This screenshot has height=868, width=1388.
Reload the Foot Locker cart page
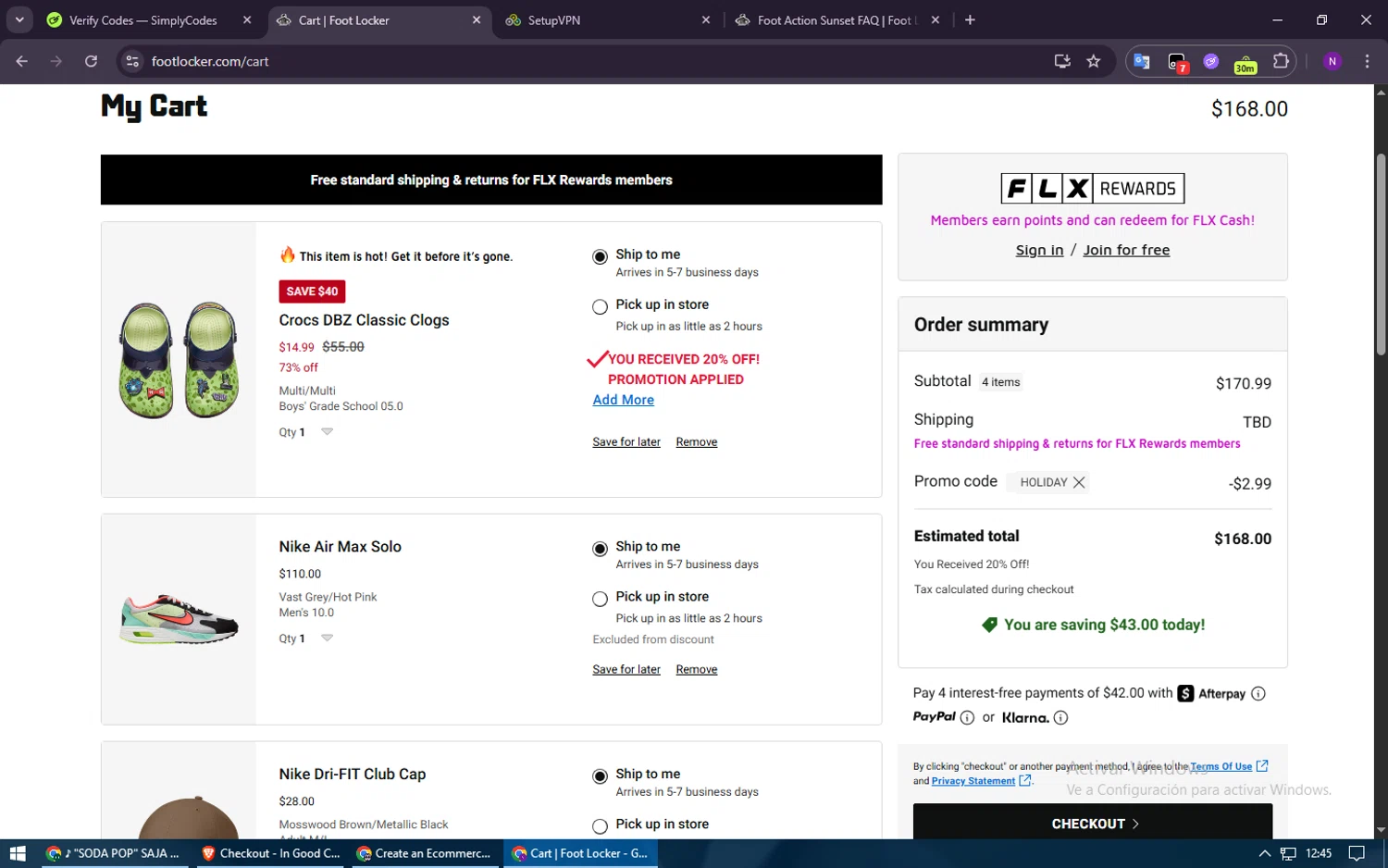tap(91, 61)
